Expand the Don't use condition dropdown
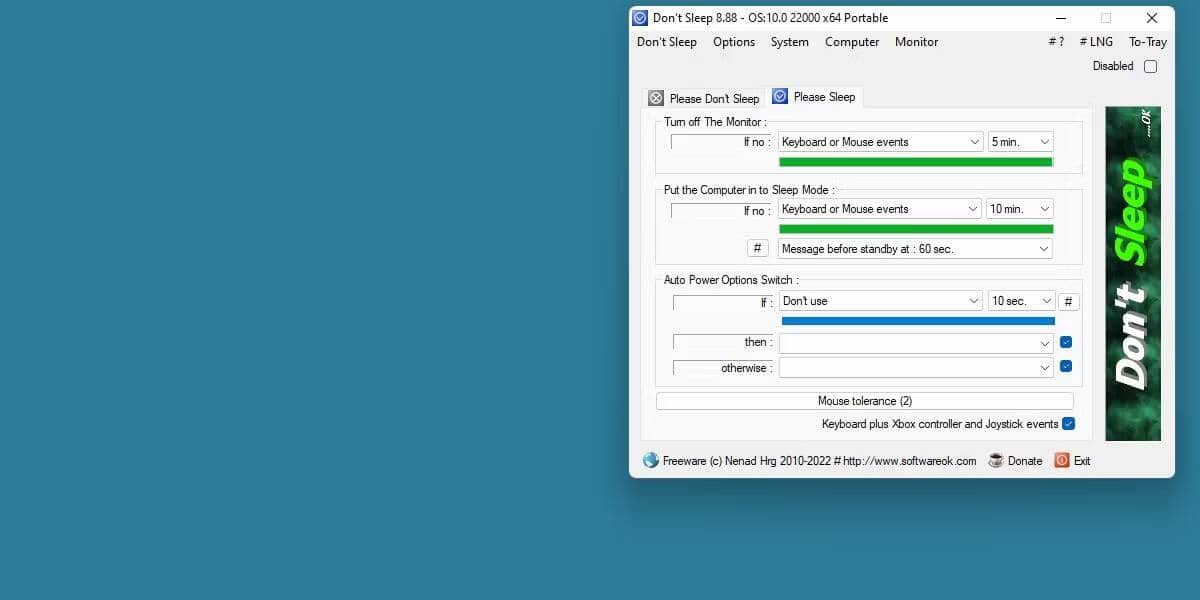The image size is (1200, 600). click(881, 301)
